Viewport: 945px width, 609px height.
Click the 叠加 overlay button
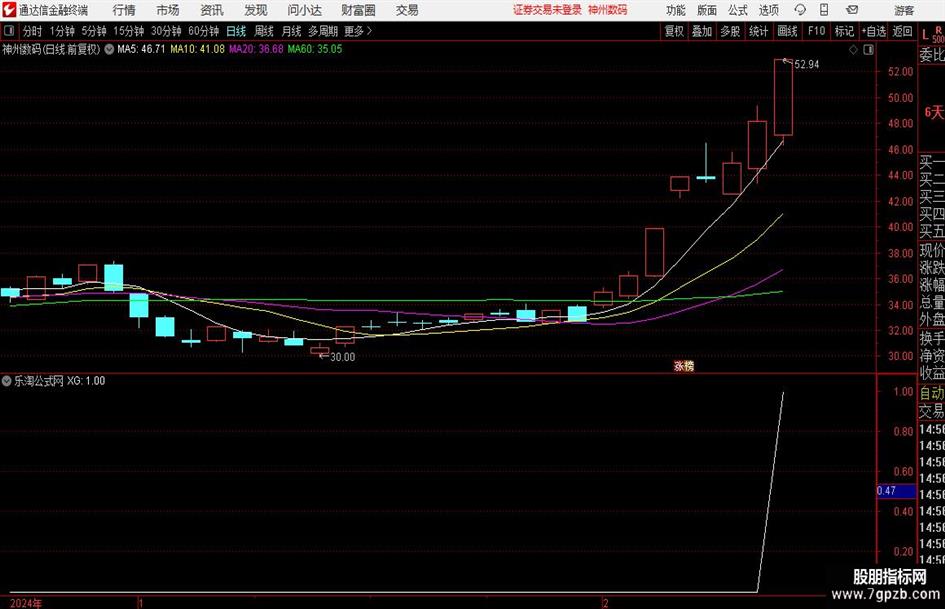coord(702,31)
